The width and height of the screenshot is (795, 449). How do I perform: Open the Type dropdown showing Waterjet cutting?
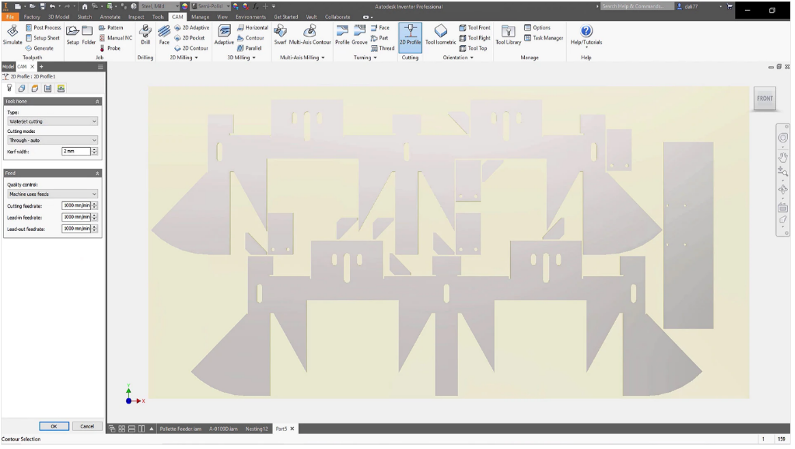pos(52,121)
